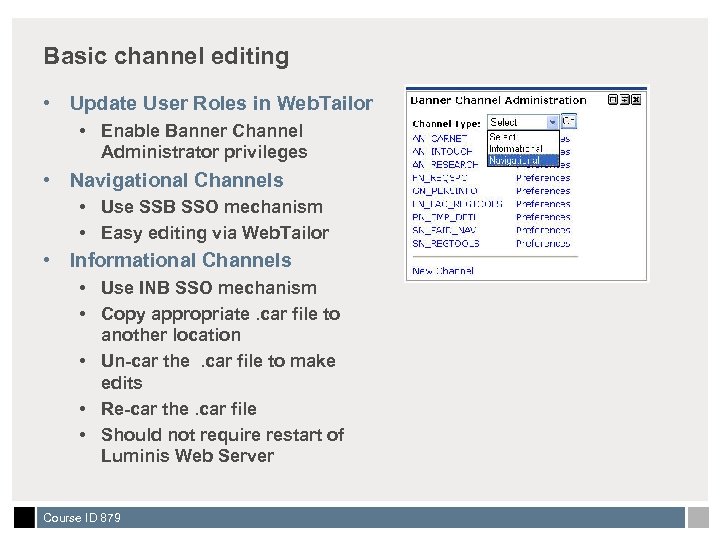This screenshot has height=540, width=720.
Task: Click Preferences for the GN_PERSINFO row
Action: [543, 191]
